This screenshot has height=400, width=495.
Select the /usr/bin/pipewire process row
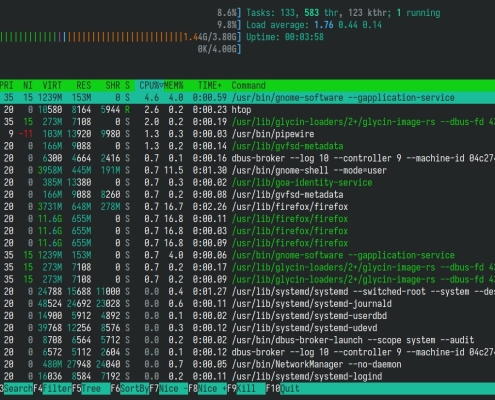click(247, 134)
